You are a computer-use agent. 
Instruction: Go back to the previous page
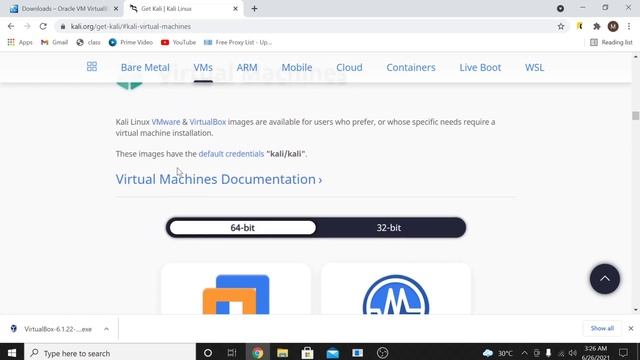point(11,27)
